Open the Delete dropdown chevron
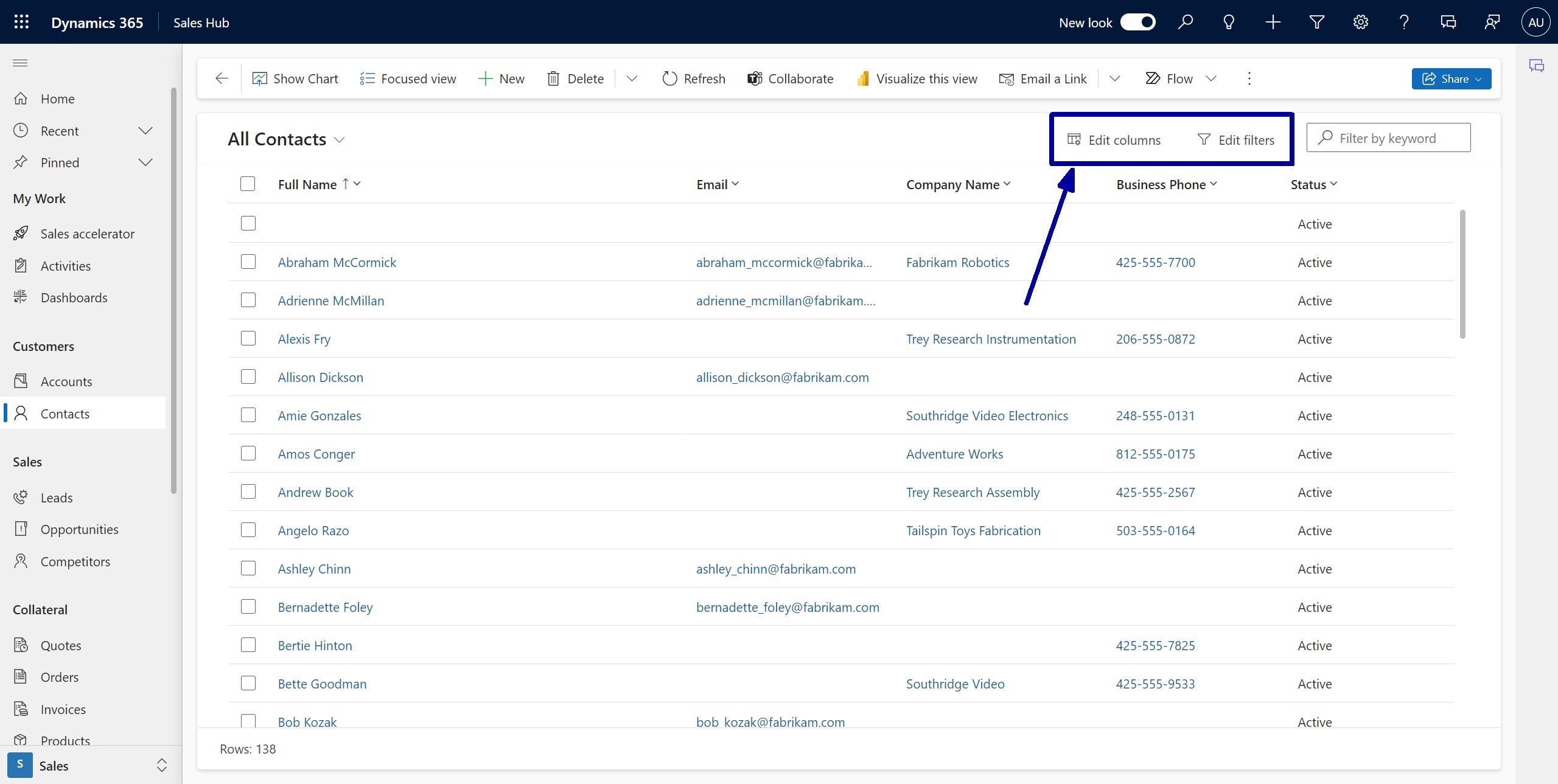1558x784 pixels. [x=632, y=78]
